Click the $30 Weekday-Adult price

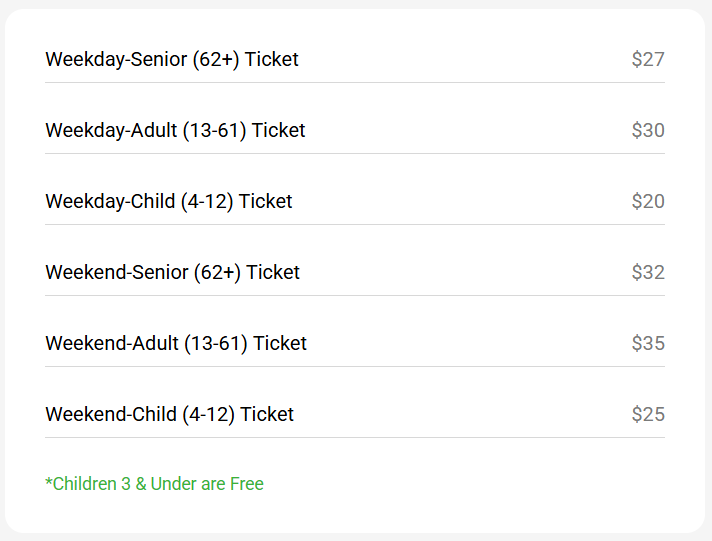(x=648, y=130)
